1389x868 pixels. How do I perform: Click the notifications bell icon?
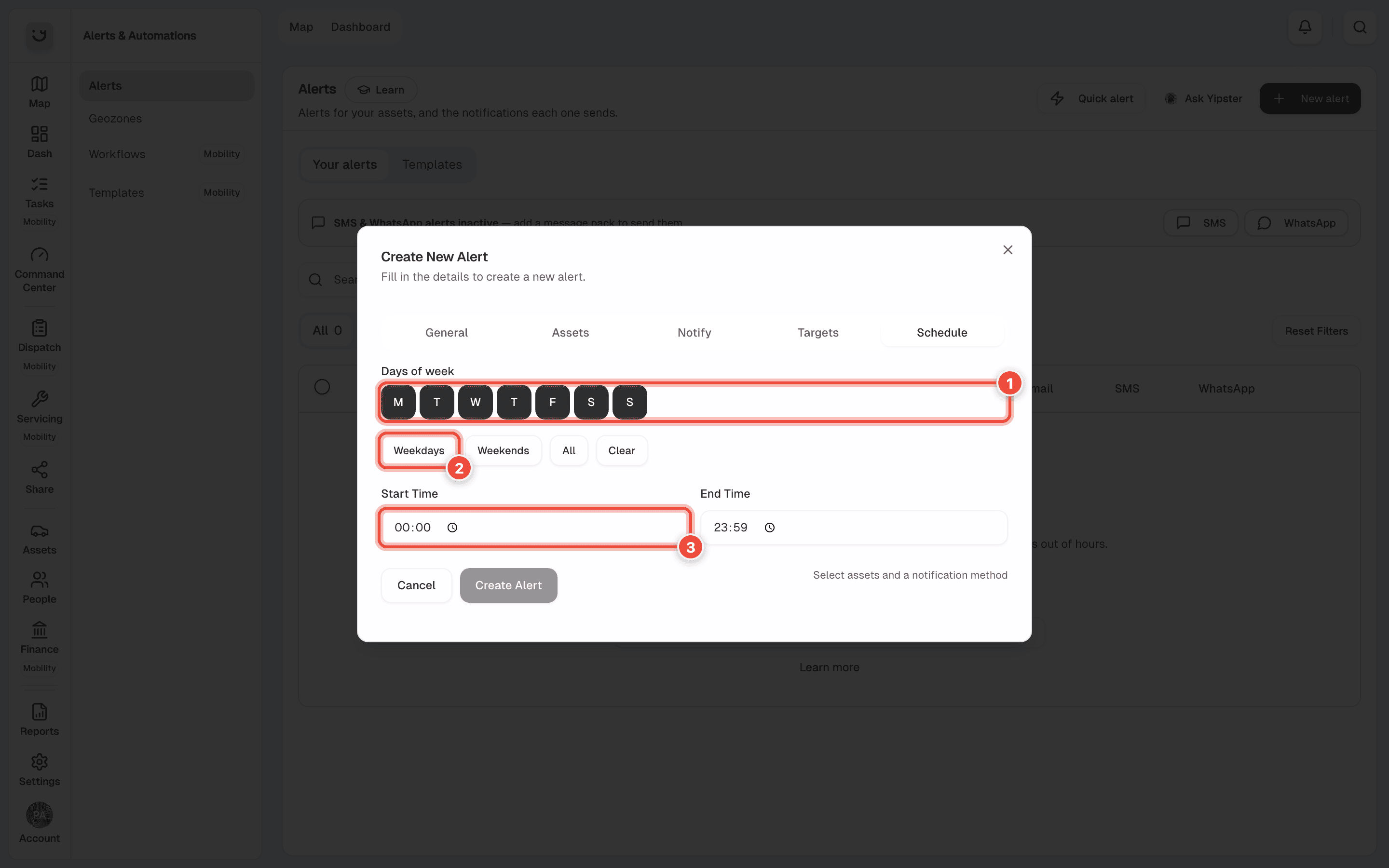pos(1305,27)
